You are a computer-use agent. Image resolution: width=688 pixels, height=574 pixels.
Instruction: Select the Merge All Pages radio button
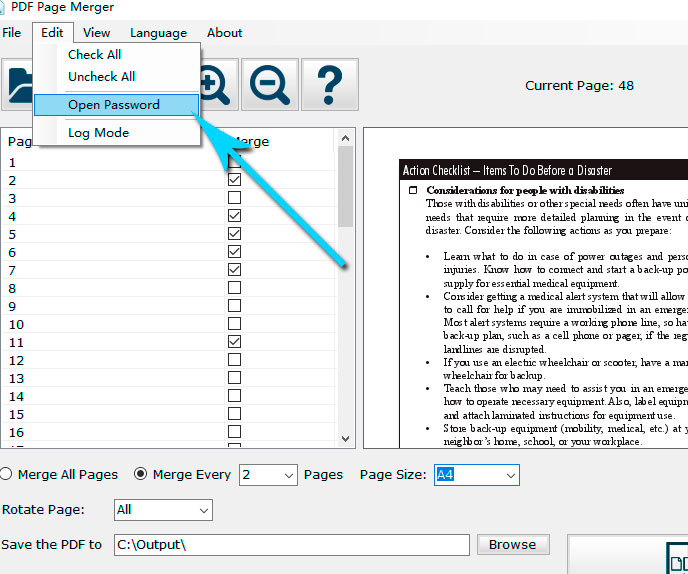6,474
